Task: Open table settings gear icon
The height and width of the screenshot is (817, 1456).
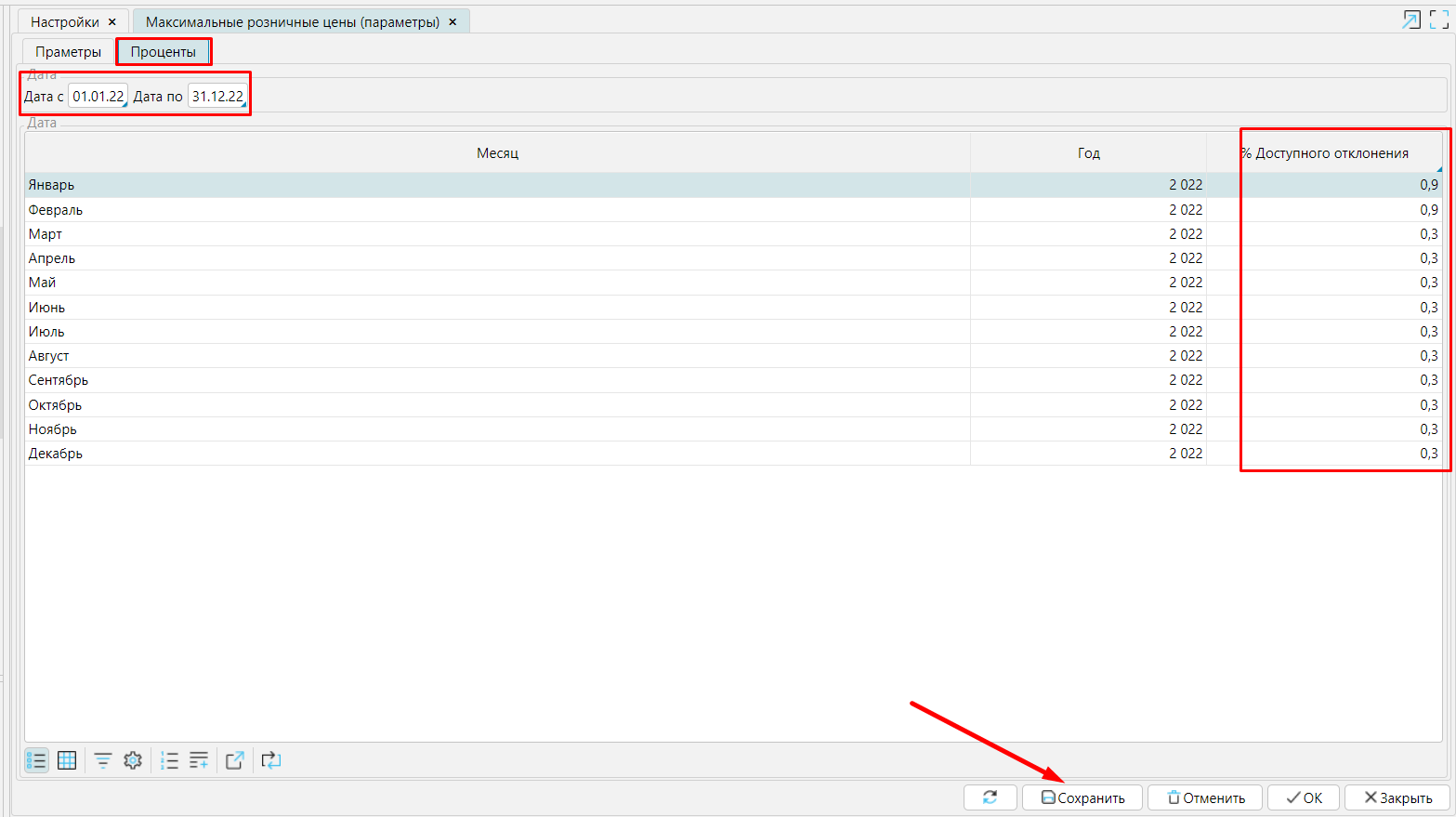Action: (x=133, y=760)
